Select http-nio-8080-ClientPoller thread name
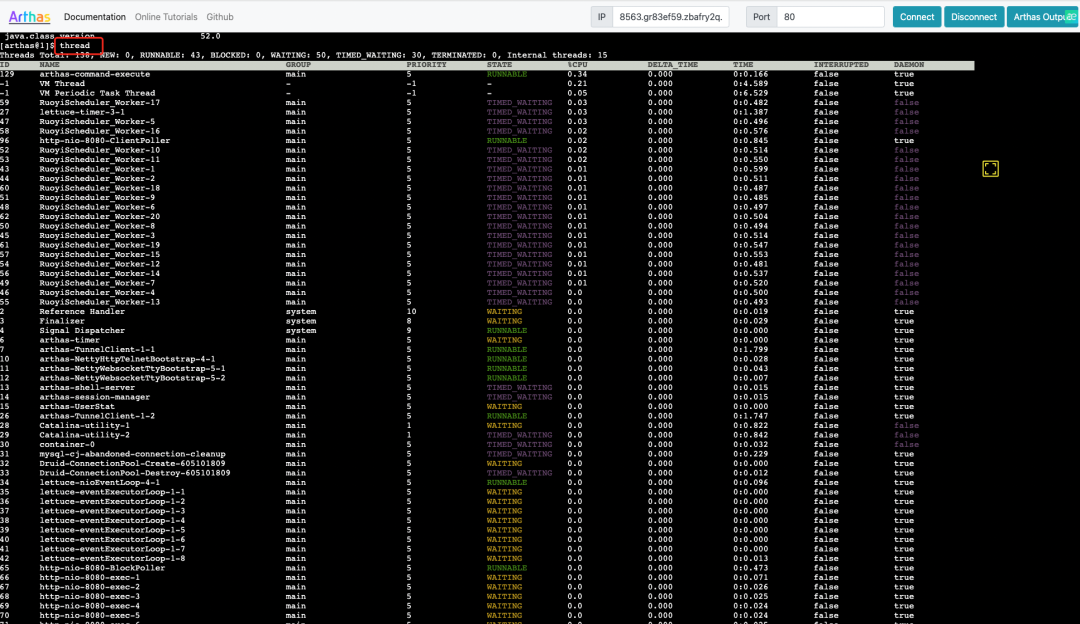 [105, 141]
